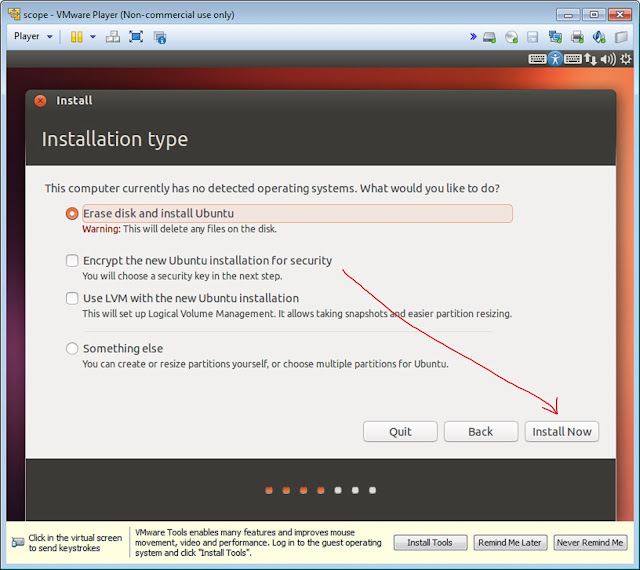Click second keyboard layout icon in Ubuntu panel
The height and width of the screenshot is (570, 640).
573,59
